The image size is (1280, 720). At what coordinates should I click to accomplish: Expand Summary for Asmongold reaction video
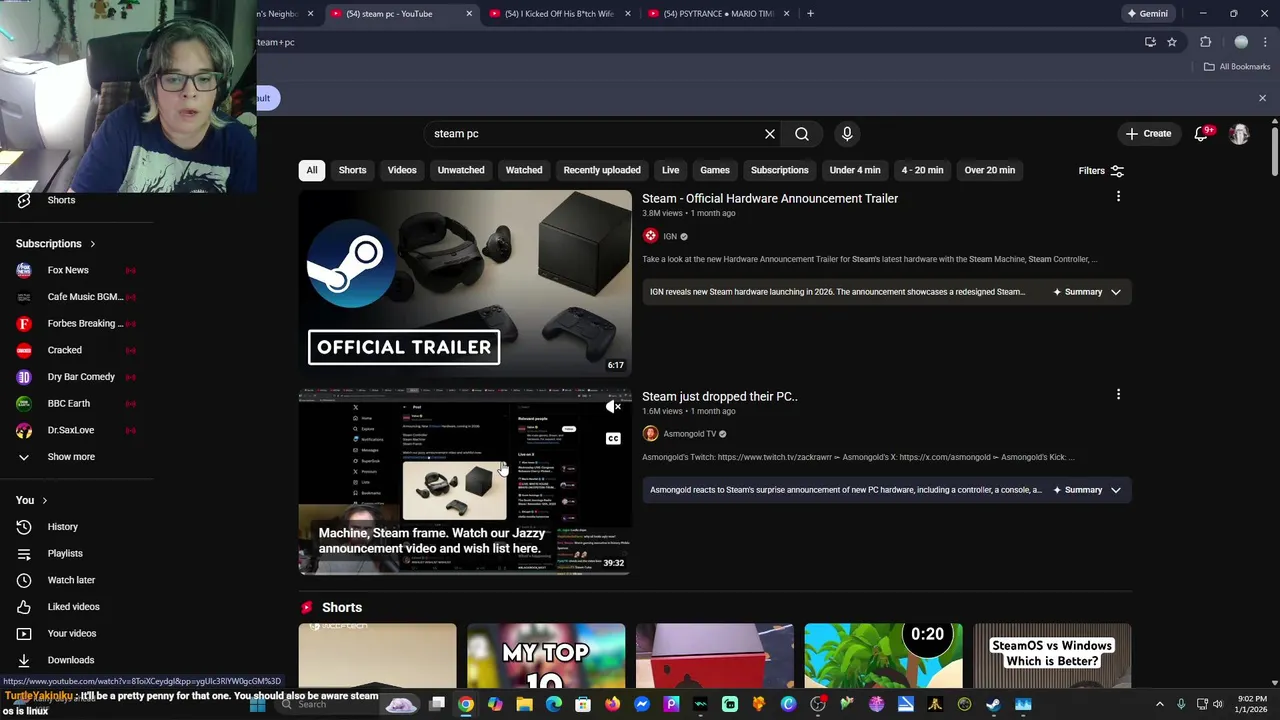tap(1087, 490)
